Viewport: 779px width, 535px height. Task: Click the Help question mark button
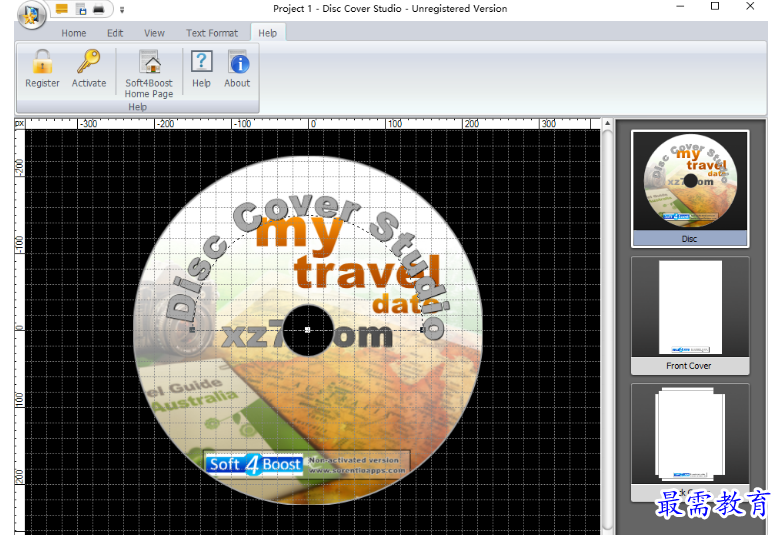(x=201, y=69)
